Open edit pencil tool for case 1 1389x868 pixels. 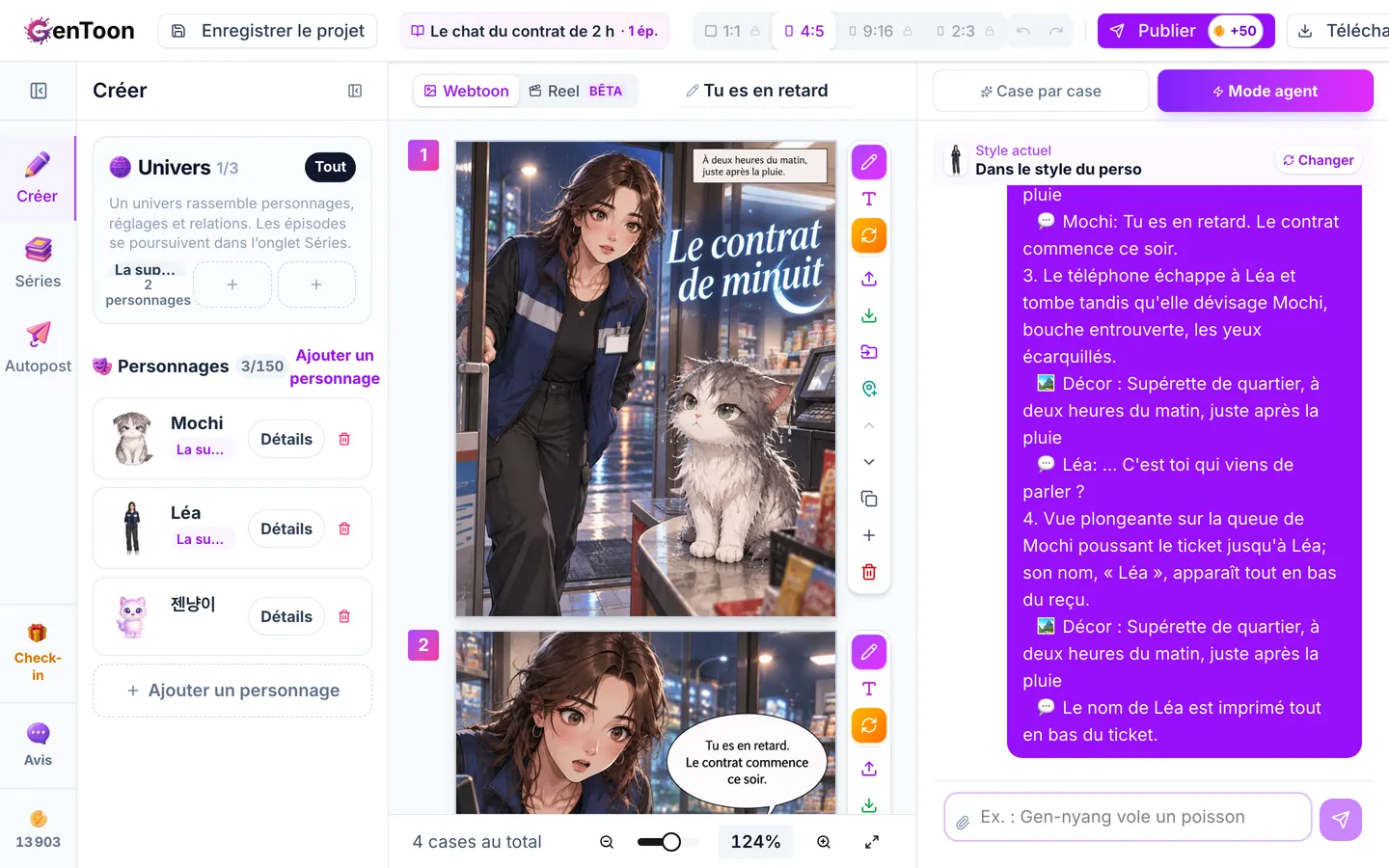[x=869, y=162]
